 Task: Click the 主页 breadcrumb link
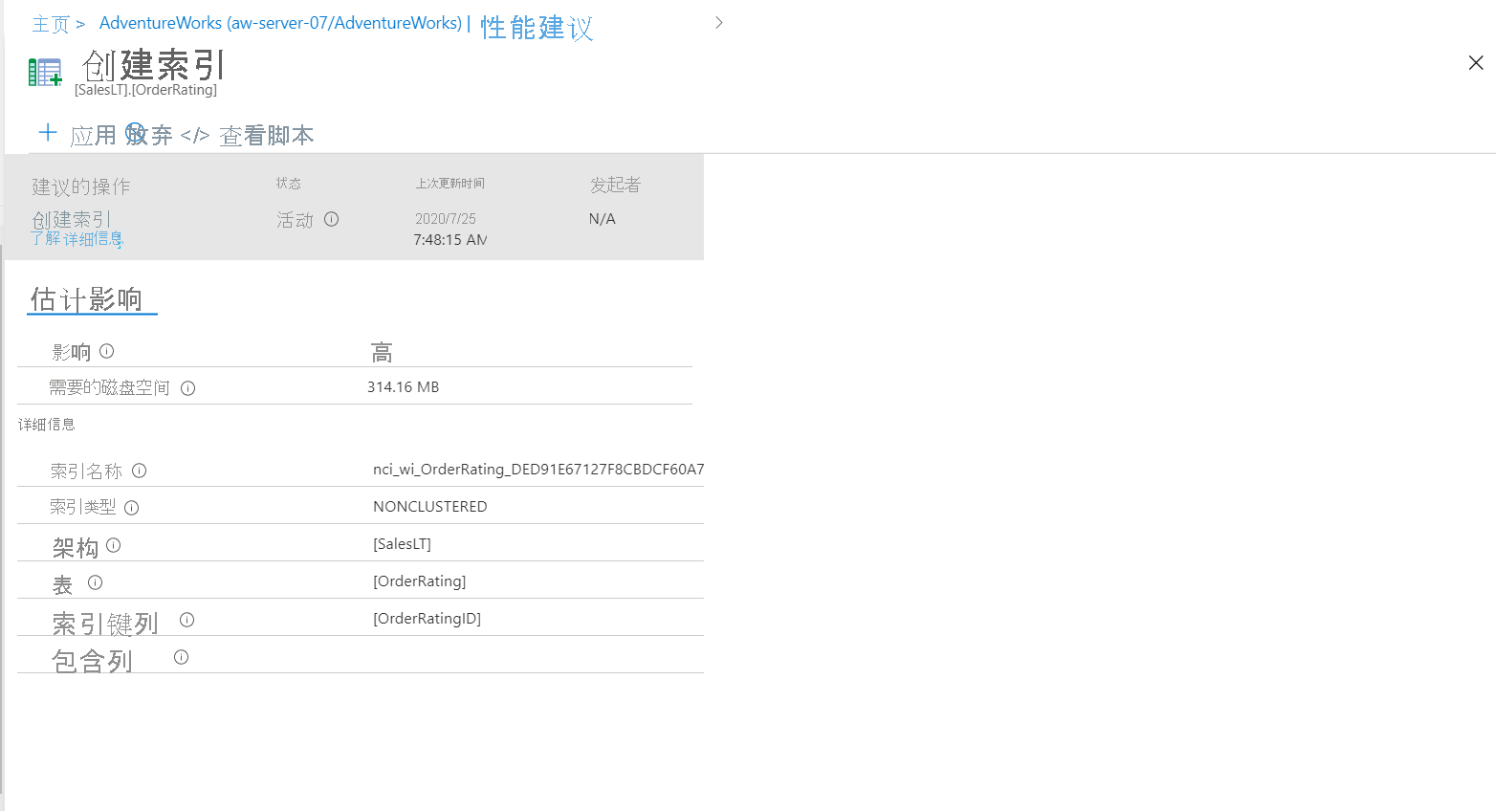click(x=51, y=24)
